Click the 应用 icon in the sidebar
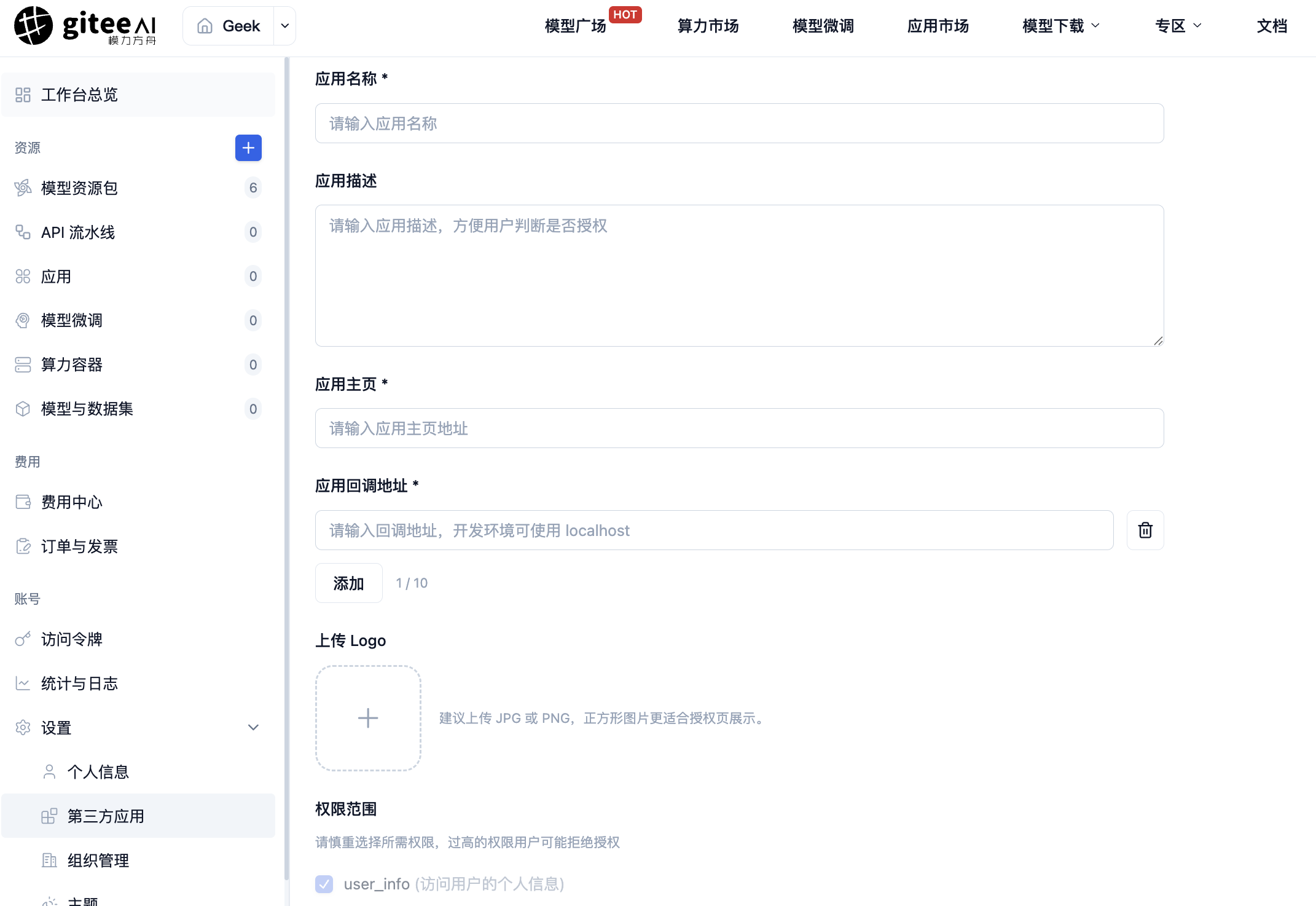Image resolution: width=1316 pixels, height=906 pixels. click(x=23, y=276)
